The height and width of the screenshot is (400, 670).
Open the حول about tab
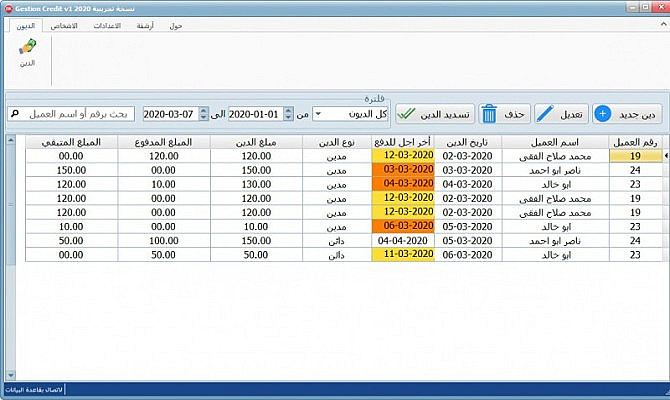pyautogui.click(x=176, y=26)
